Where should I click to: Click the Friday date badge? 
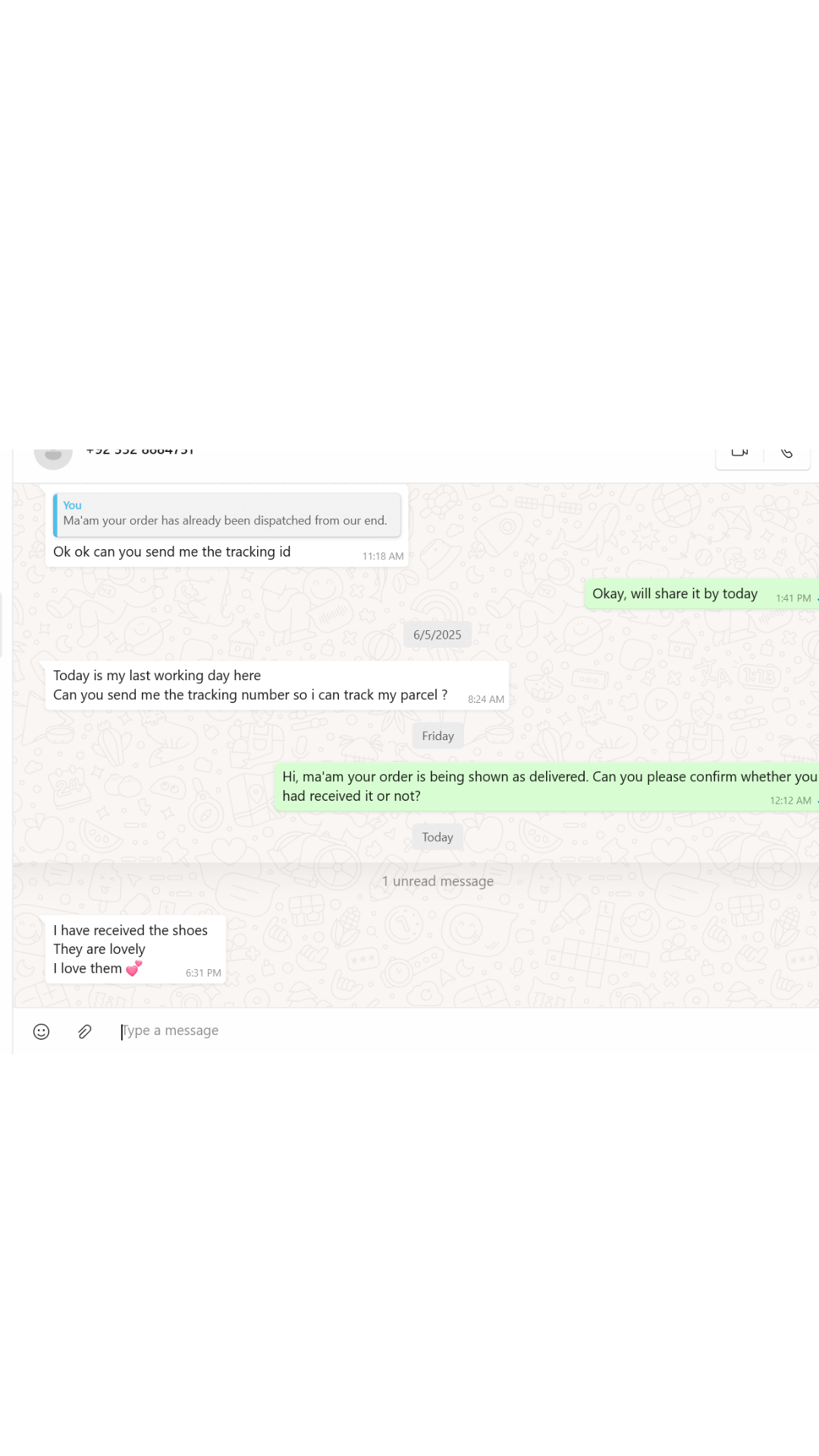pyautogui.click(x=438, y=736)
